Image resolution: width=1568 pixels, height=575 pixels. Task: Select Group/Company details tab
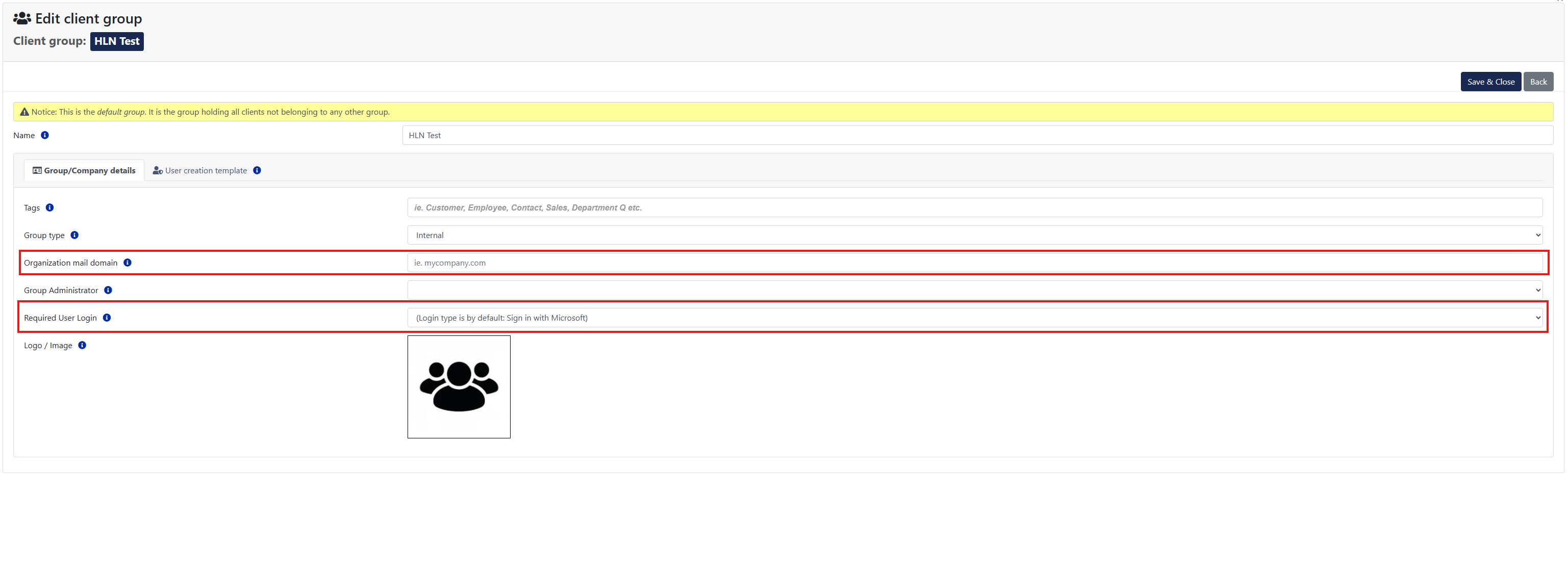pyautogui.click(x=84, y=170)
